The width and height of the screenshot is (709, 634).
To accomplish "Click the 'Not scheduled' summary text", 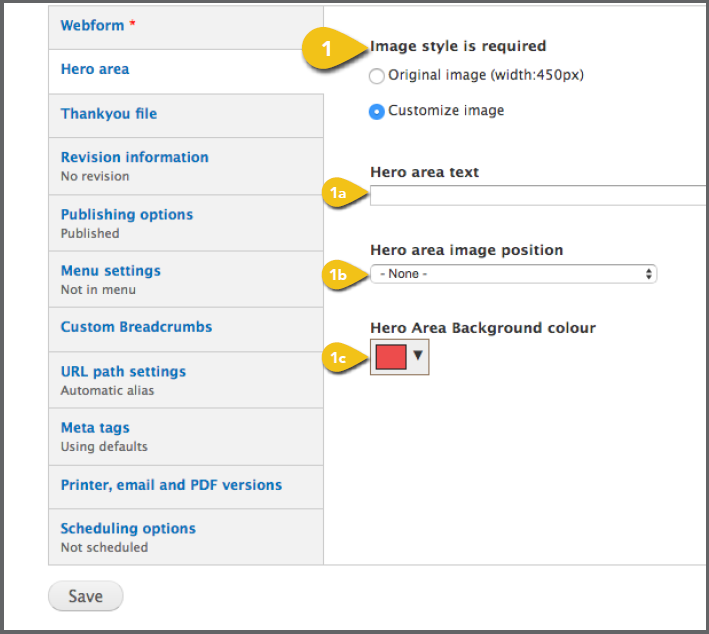I will pyautogui.click(x=104, y=548).
